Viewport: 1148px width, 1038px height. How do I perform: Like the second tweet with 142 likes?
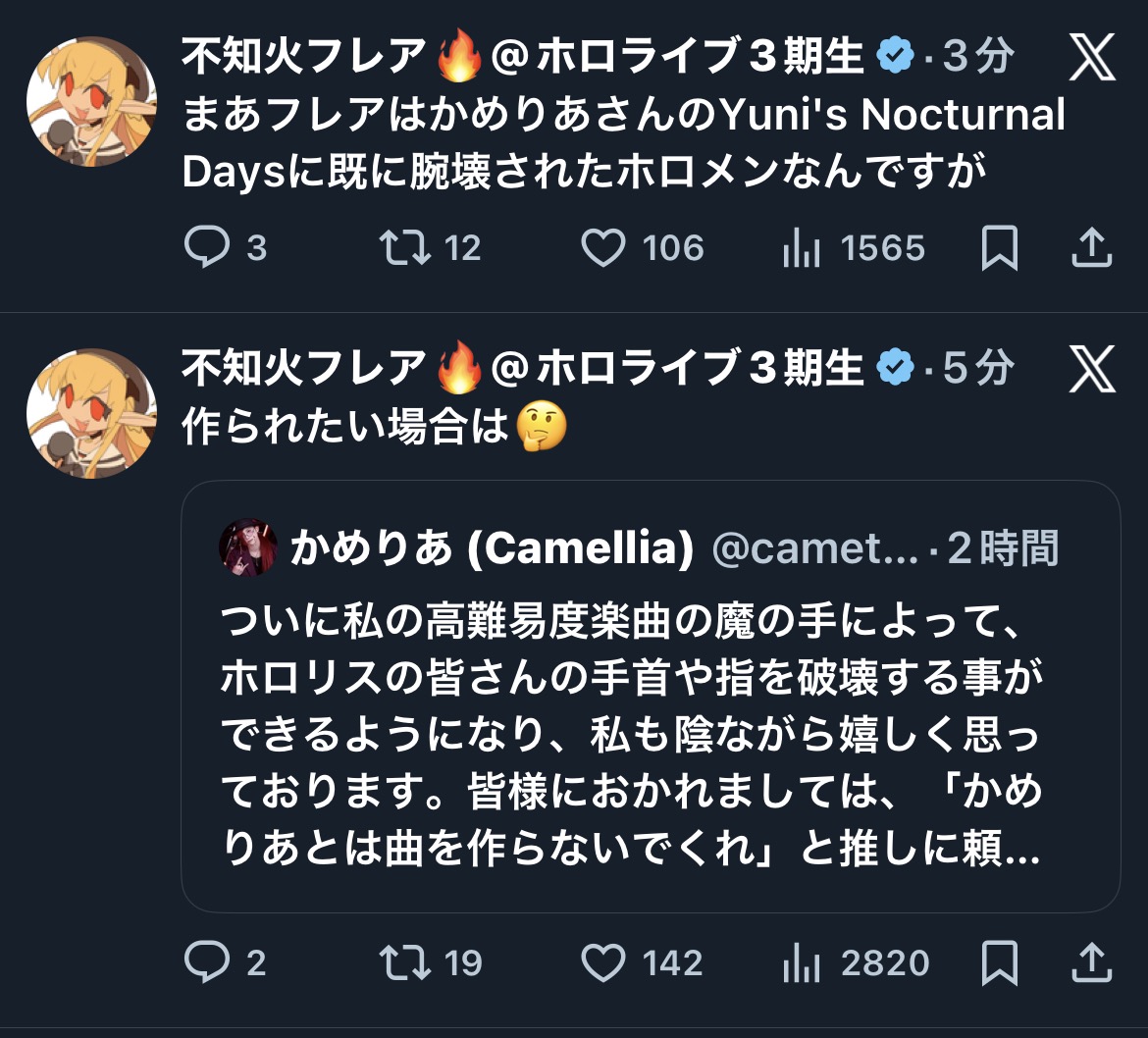602,962
